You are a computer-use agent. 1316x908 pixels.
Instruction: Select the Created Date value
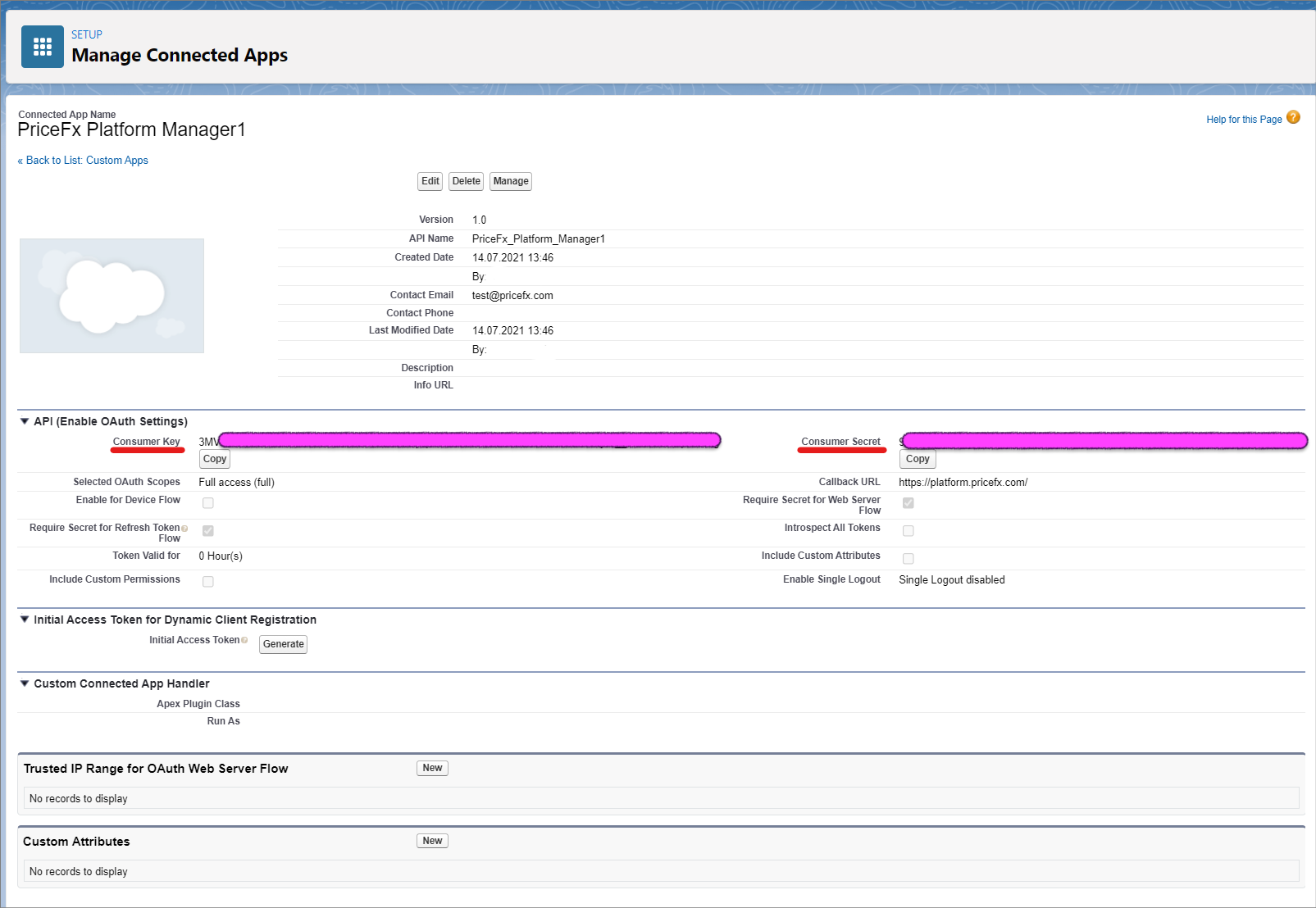click(x=513, y=257)
